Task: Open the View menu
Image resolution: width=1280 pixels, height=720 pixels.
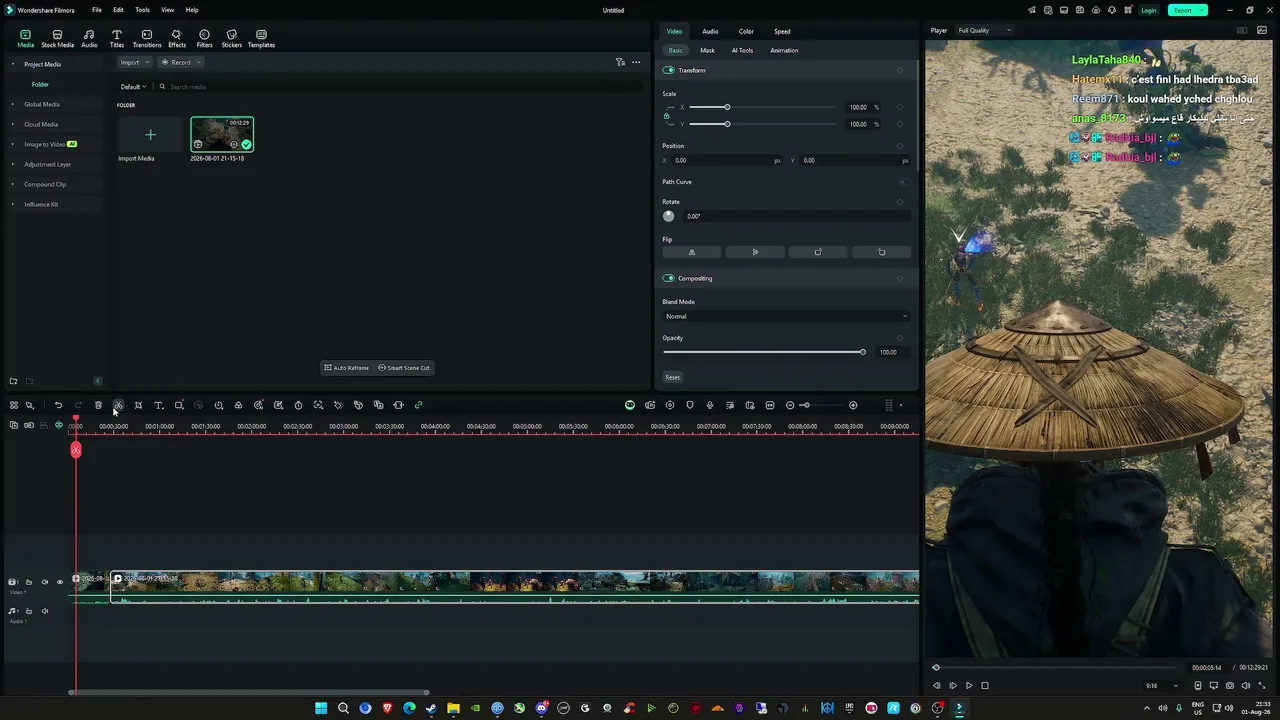Action: click(x=167, y=10)
